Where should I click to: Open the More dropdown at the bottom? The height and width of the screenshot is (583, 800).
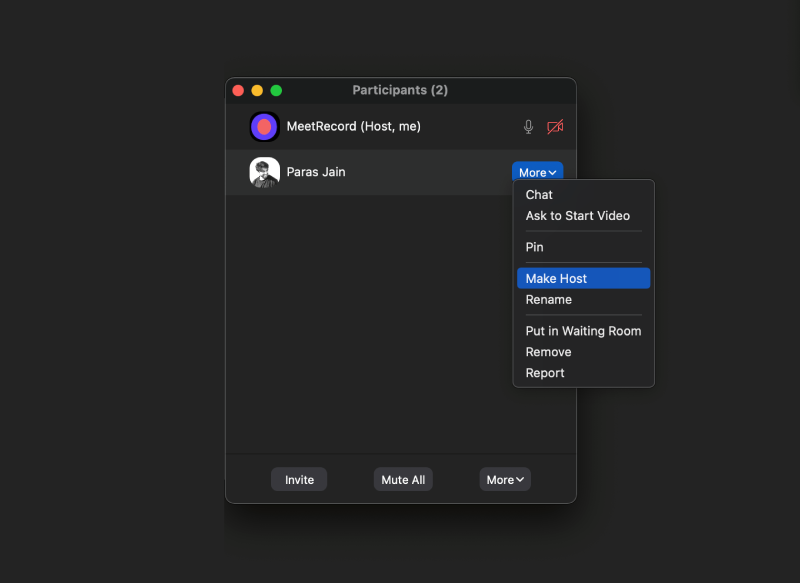(x=504, y=479)
